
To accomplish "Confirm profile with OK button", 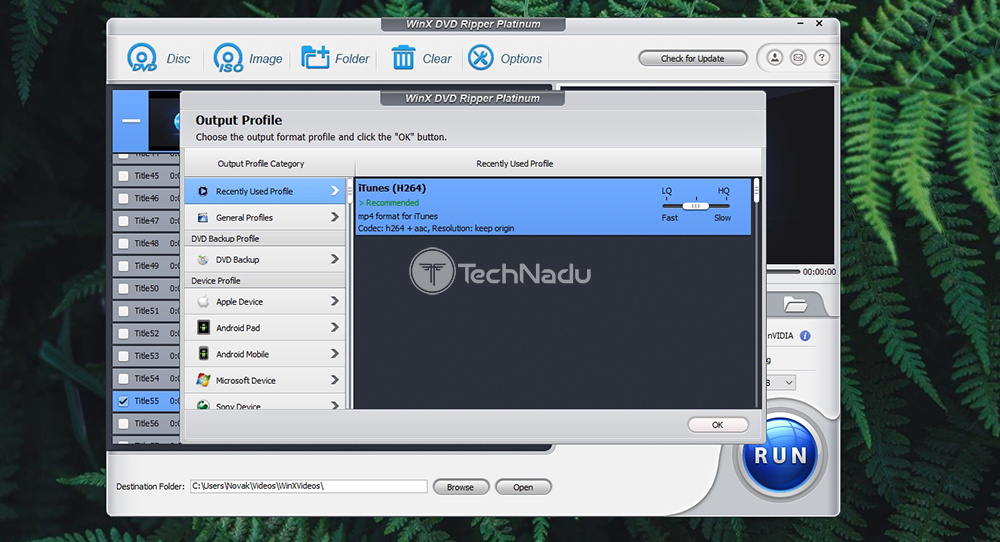I will (717, 425).
